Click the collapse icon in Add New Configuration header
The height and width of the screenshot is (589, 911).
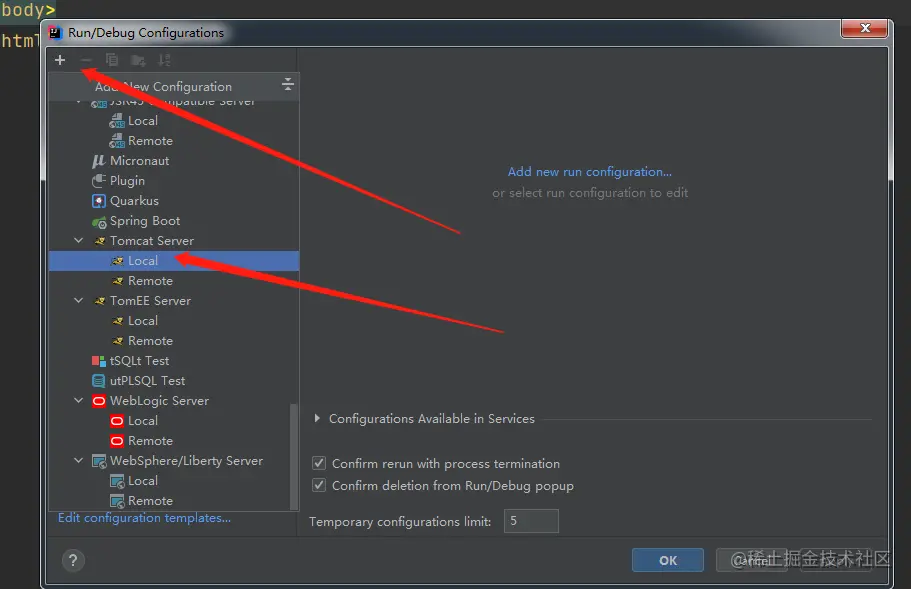click(x=288, y=85)
